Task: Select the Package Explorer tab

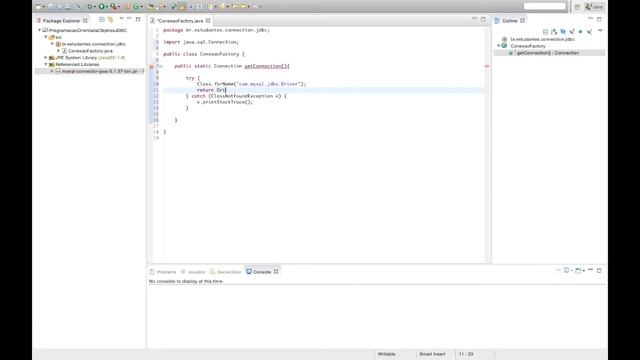Action: 61,20
